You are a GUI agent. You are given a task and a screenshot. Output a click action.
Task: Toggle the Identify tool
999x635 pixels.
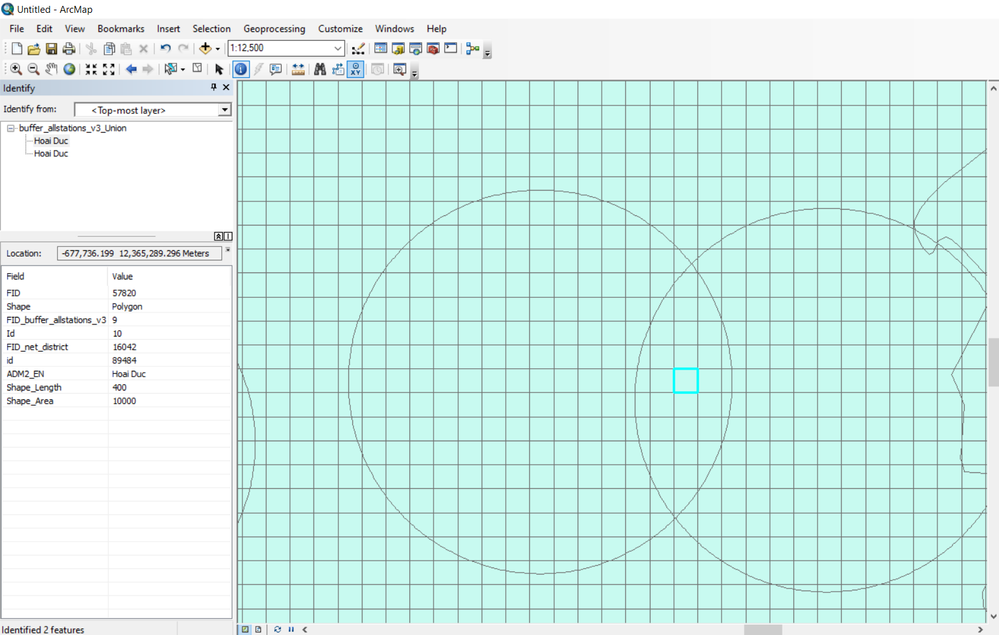241,69
